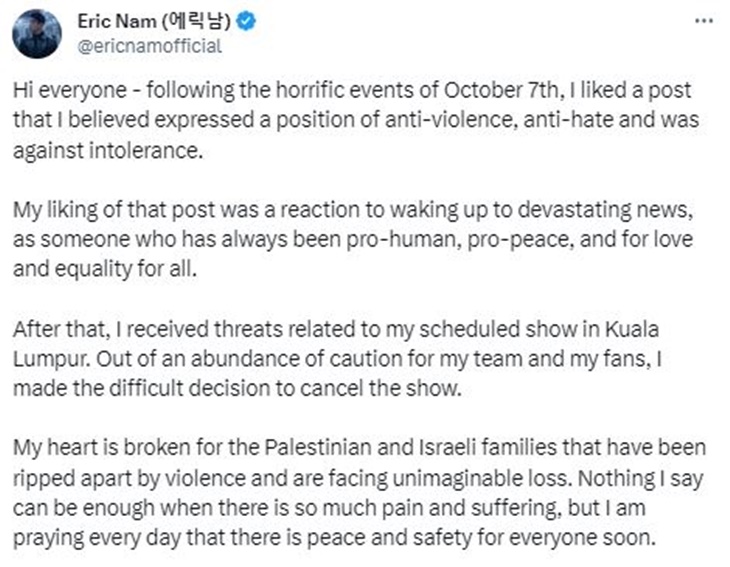Screen dimensions: 730x567
Task: Click the phrase 'and equality for all'
Action: [x=103, y=269]
